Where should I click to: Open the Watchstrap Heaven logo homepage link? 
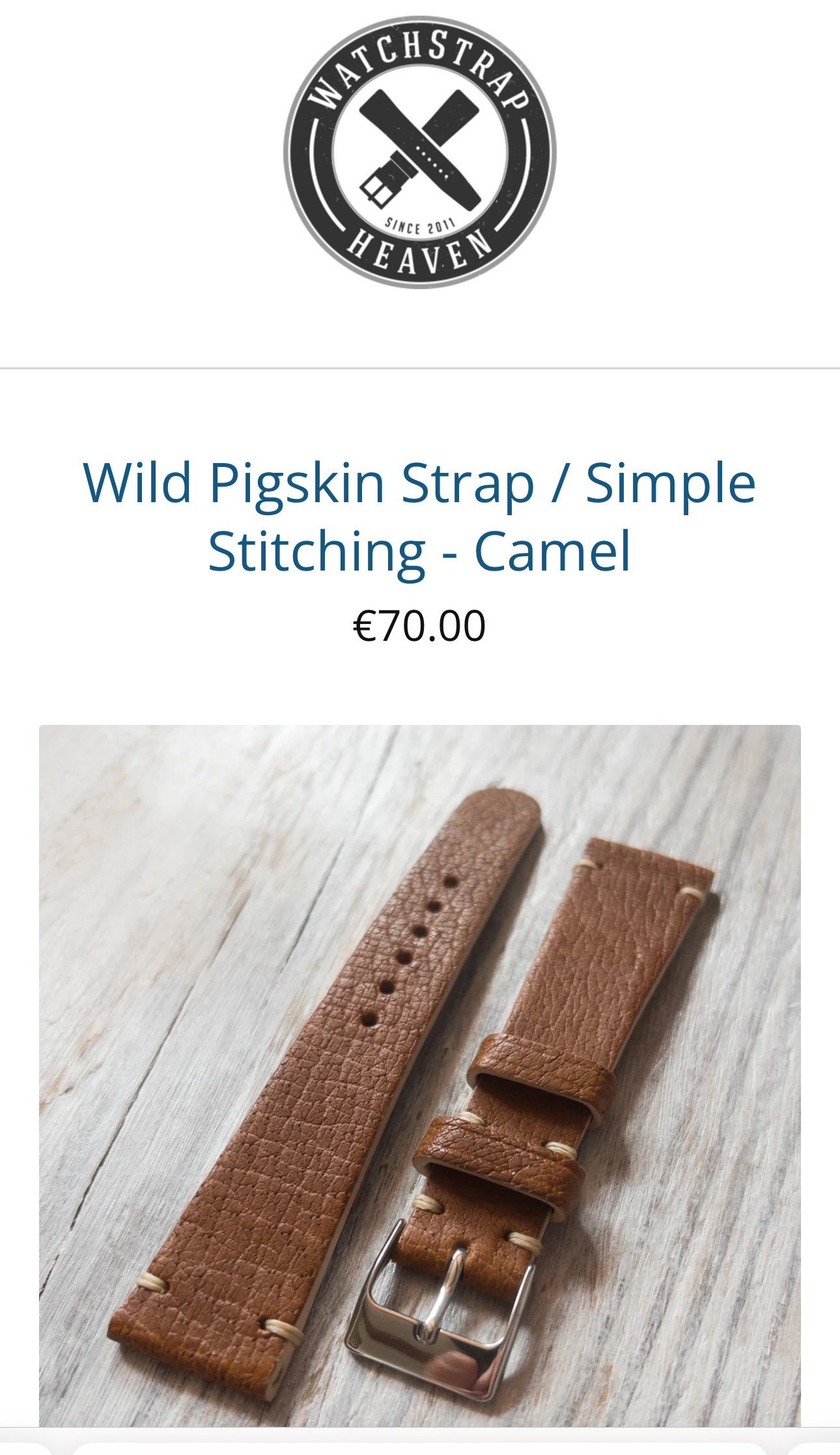(x=420, y=152)
